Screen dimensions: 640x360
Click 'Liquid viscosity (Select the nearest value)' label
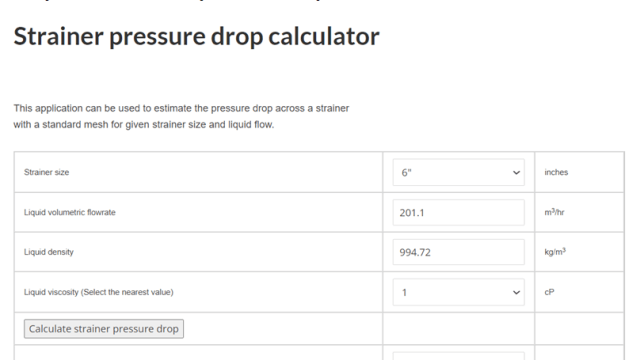99,292
